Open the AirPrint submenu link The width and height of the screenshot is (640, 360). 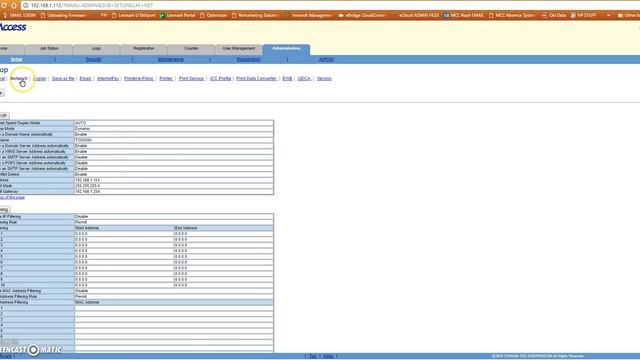coord(326,60)
